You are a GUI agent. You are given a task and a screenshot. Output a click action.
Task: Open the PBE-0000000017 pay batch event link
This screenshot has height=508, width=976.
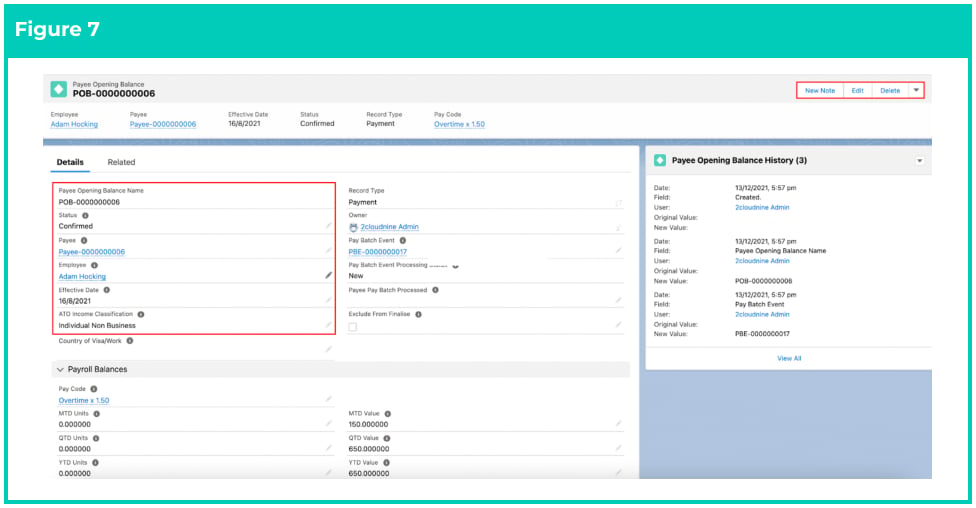377,252
